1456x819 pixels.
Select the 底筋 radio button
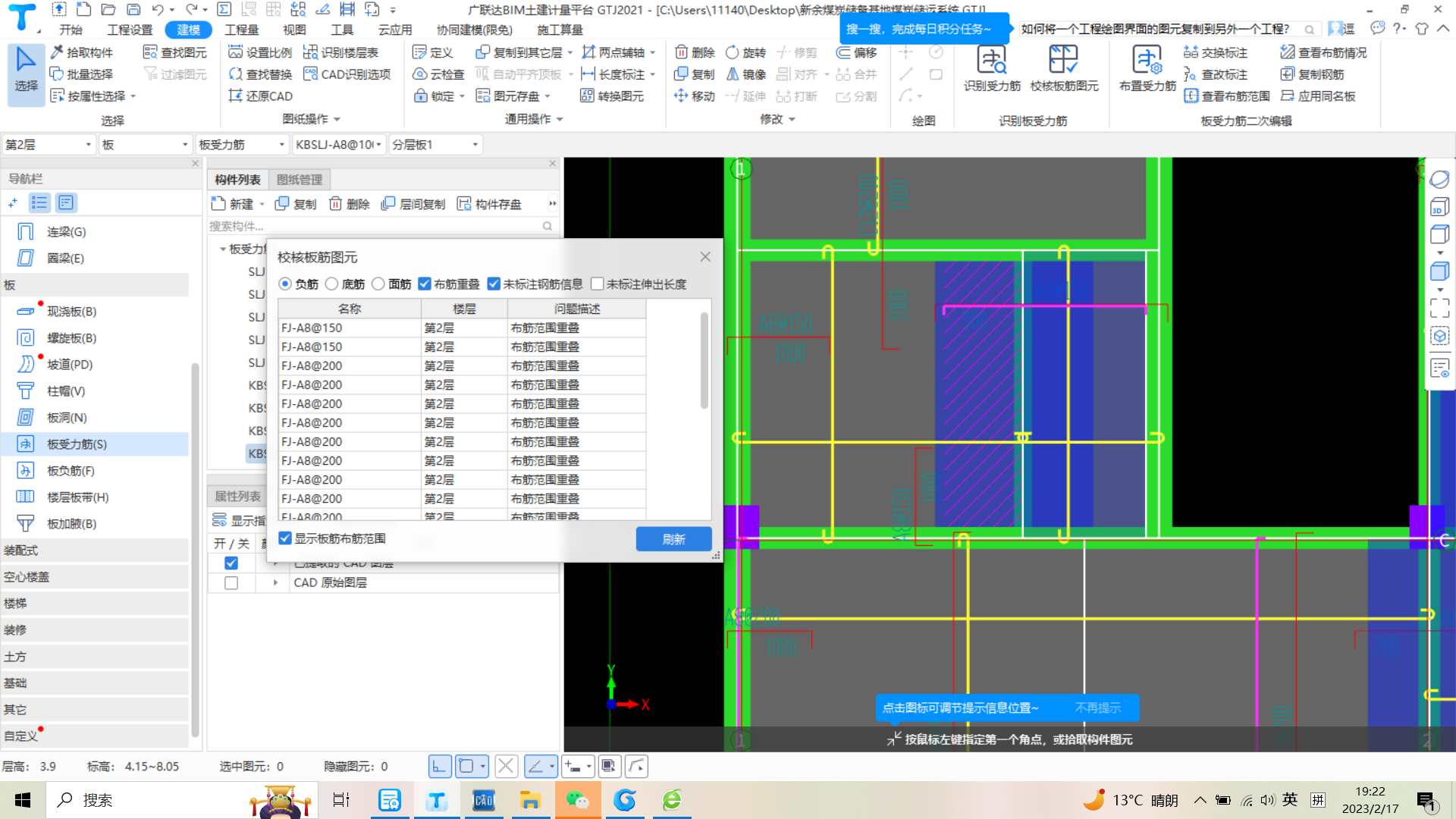pyautogui.click(x=331, y=284)
